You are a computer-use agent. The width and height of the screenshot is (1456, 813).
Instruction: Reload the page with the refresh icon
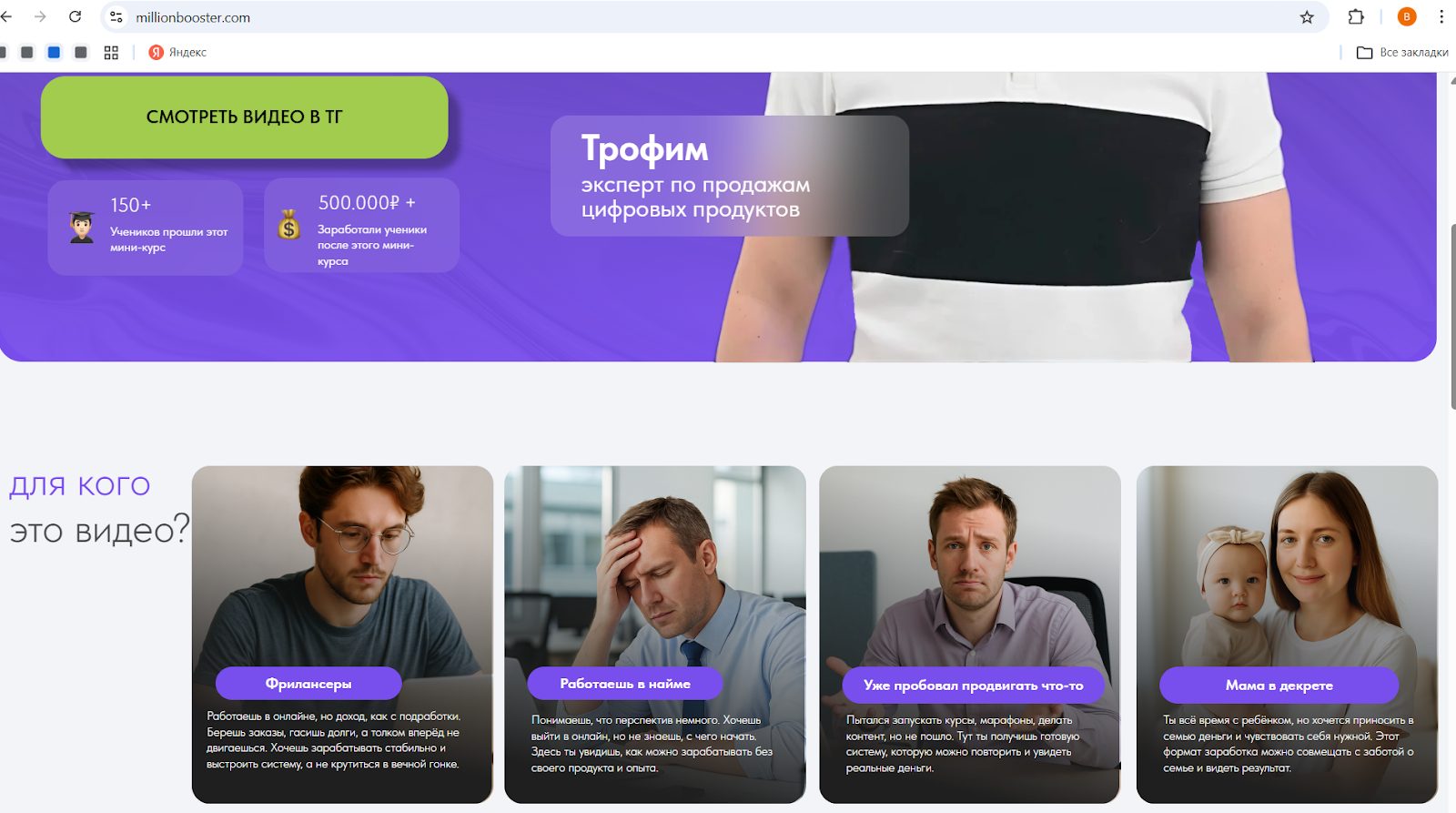point(76,16)
